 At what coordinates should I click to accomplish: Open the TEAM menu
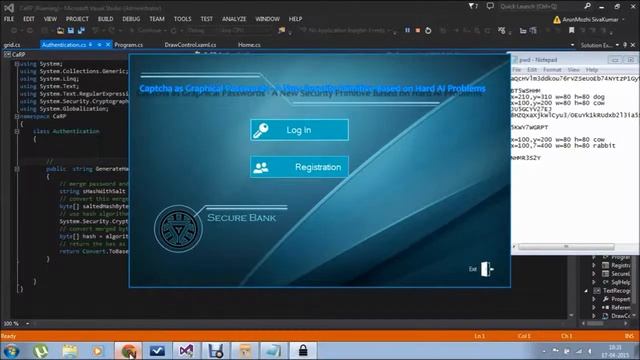[x=157, y=19]
